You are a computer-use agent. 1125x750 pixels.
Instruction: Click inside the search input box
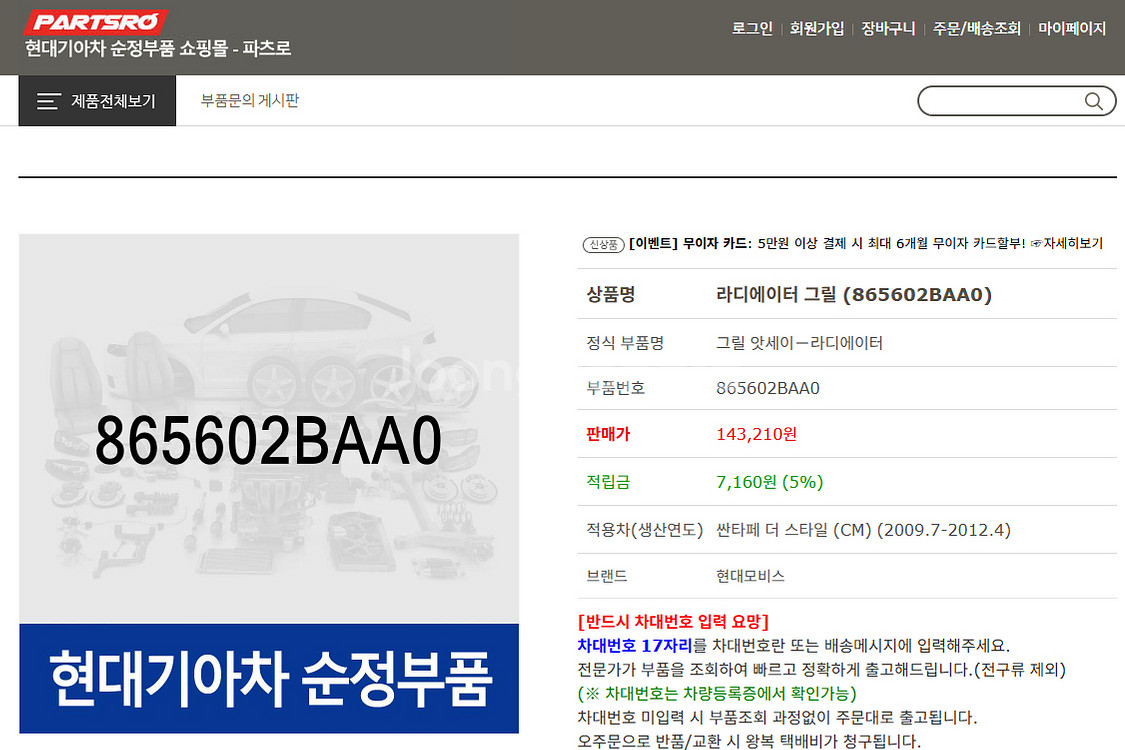click(x=1000, y=100)
